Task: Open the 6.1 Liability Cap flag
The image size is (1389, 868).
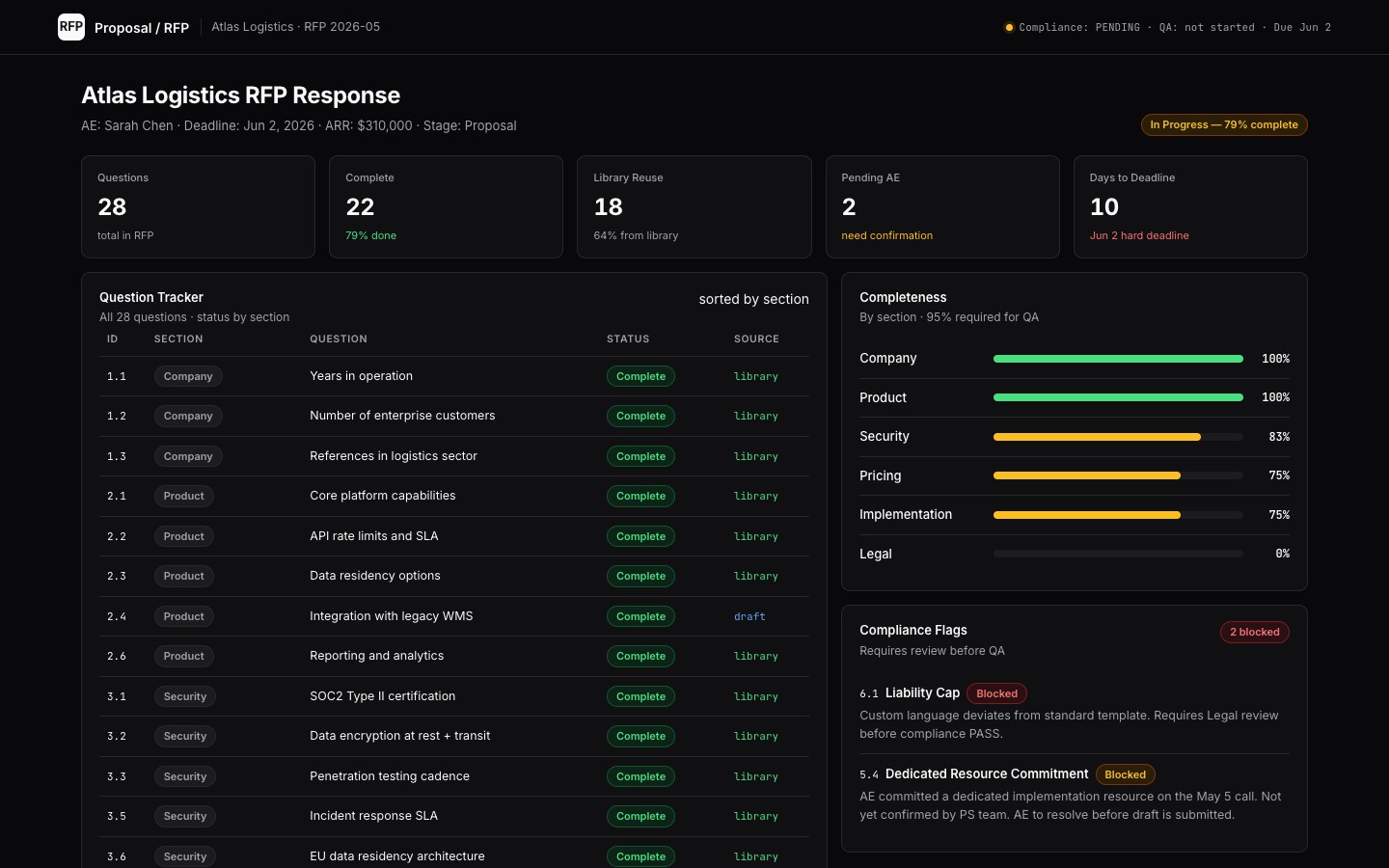Action: [x=1075, y=712]
